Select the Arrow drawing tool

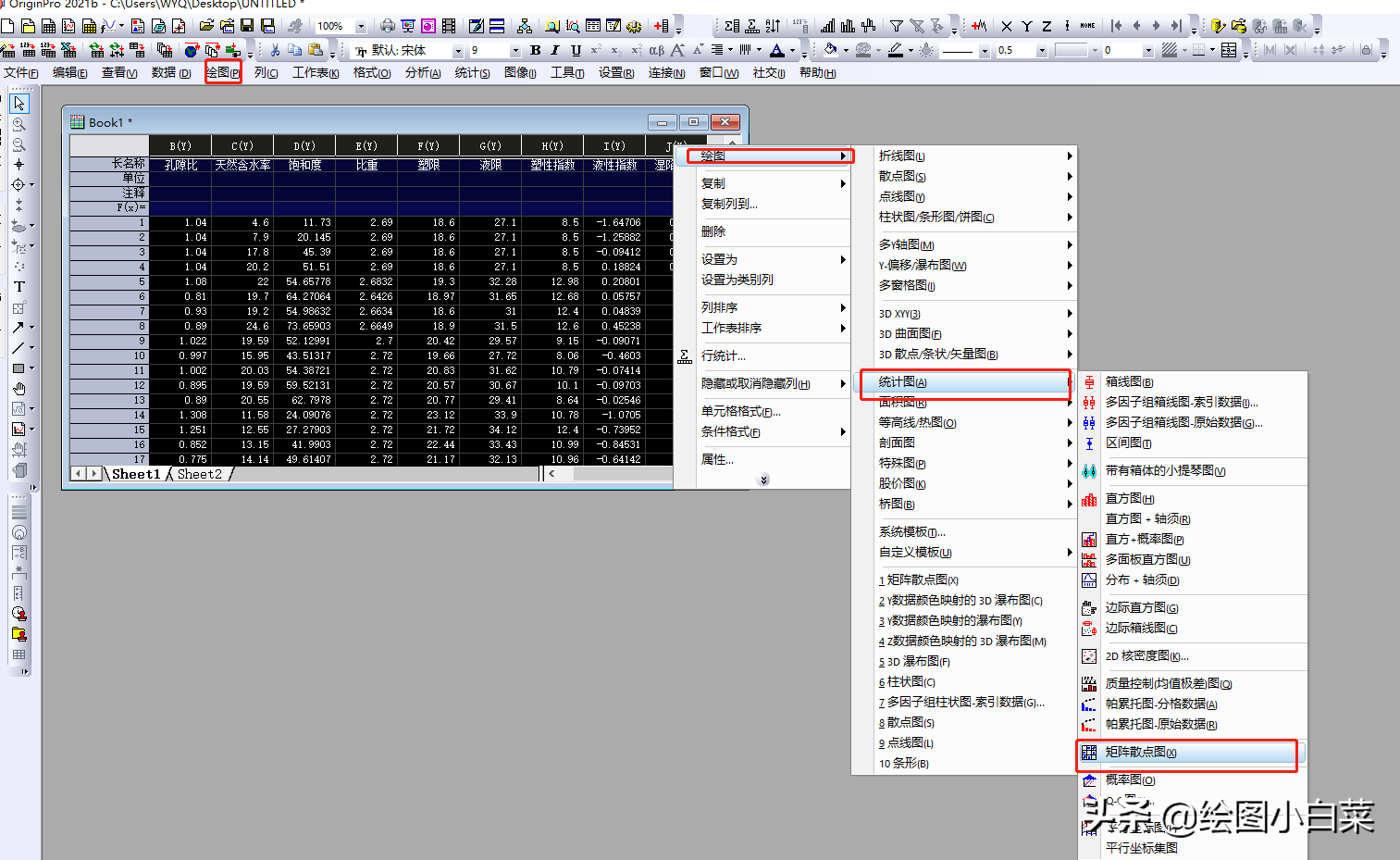19,327
